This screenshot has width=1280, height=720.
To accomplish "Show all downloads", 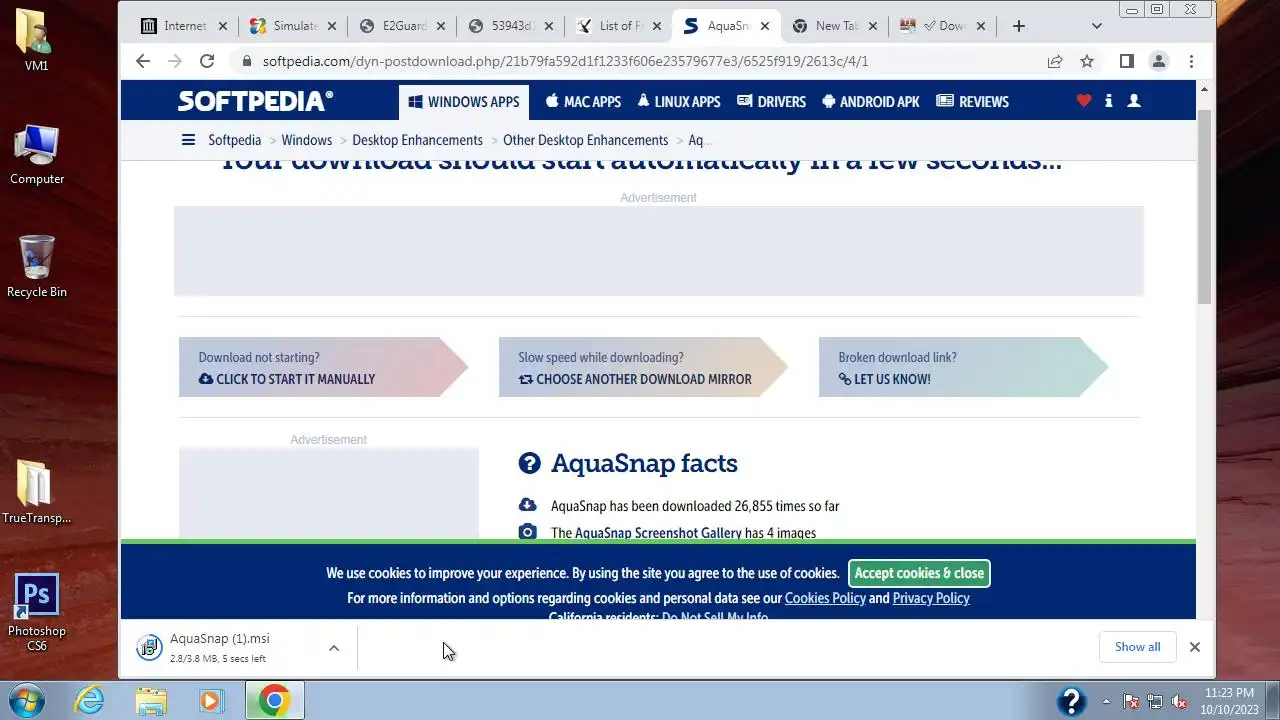I will (x=1138, y=647).
